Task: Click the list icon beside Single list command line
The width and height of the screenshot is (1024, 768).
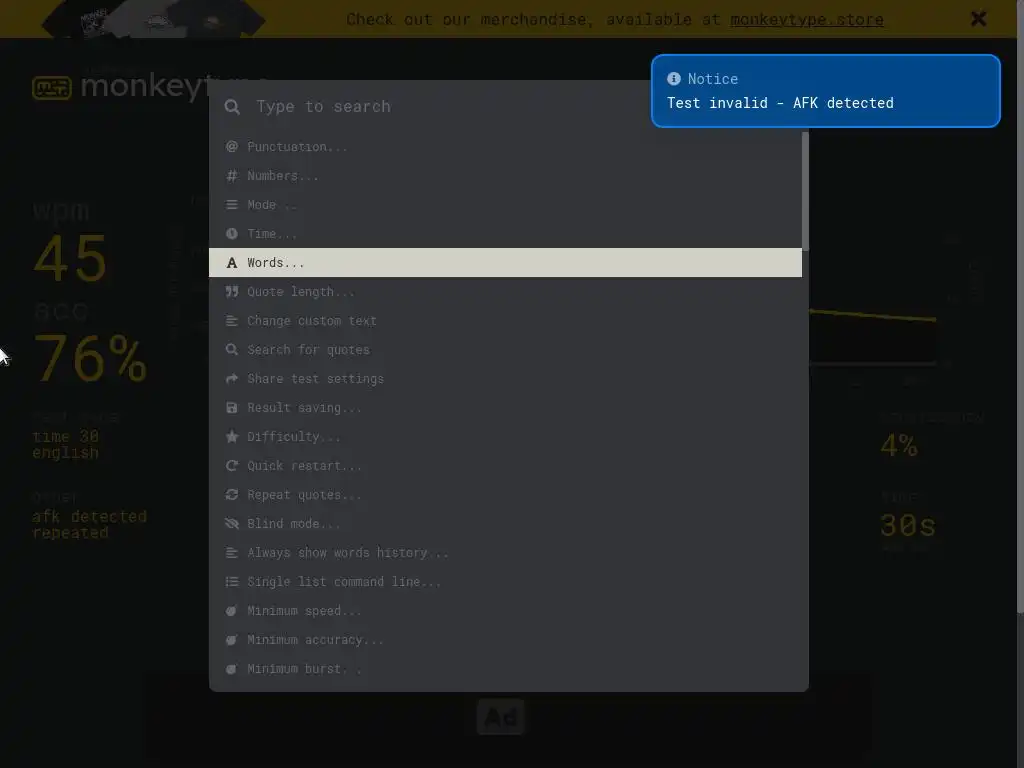Action: pyautogui.click(x=232, y=581)
